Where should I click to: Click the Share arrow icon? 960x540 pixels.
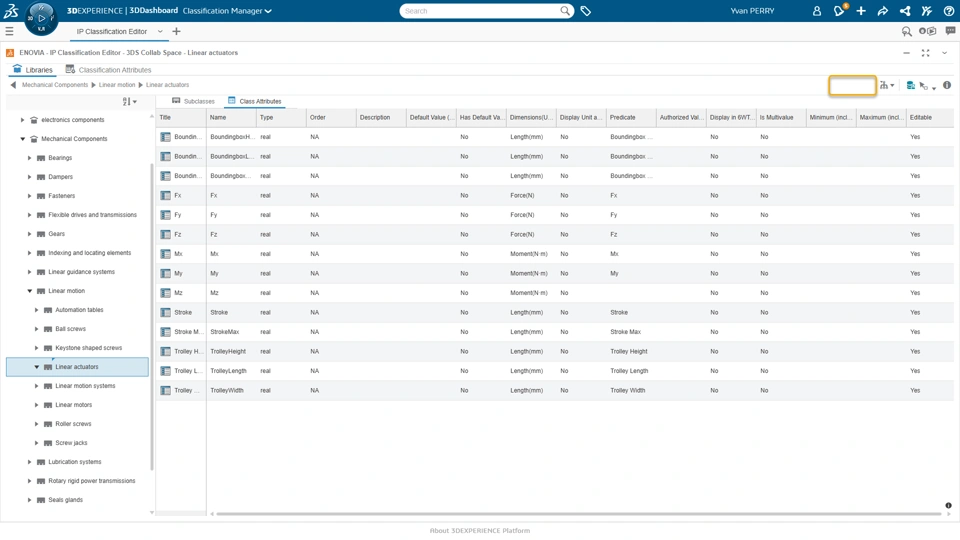click(882, 11)
